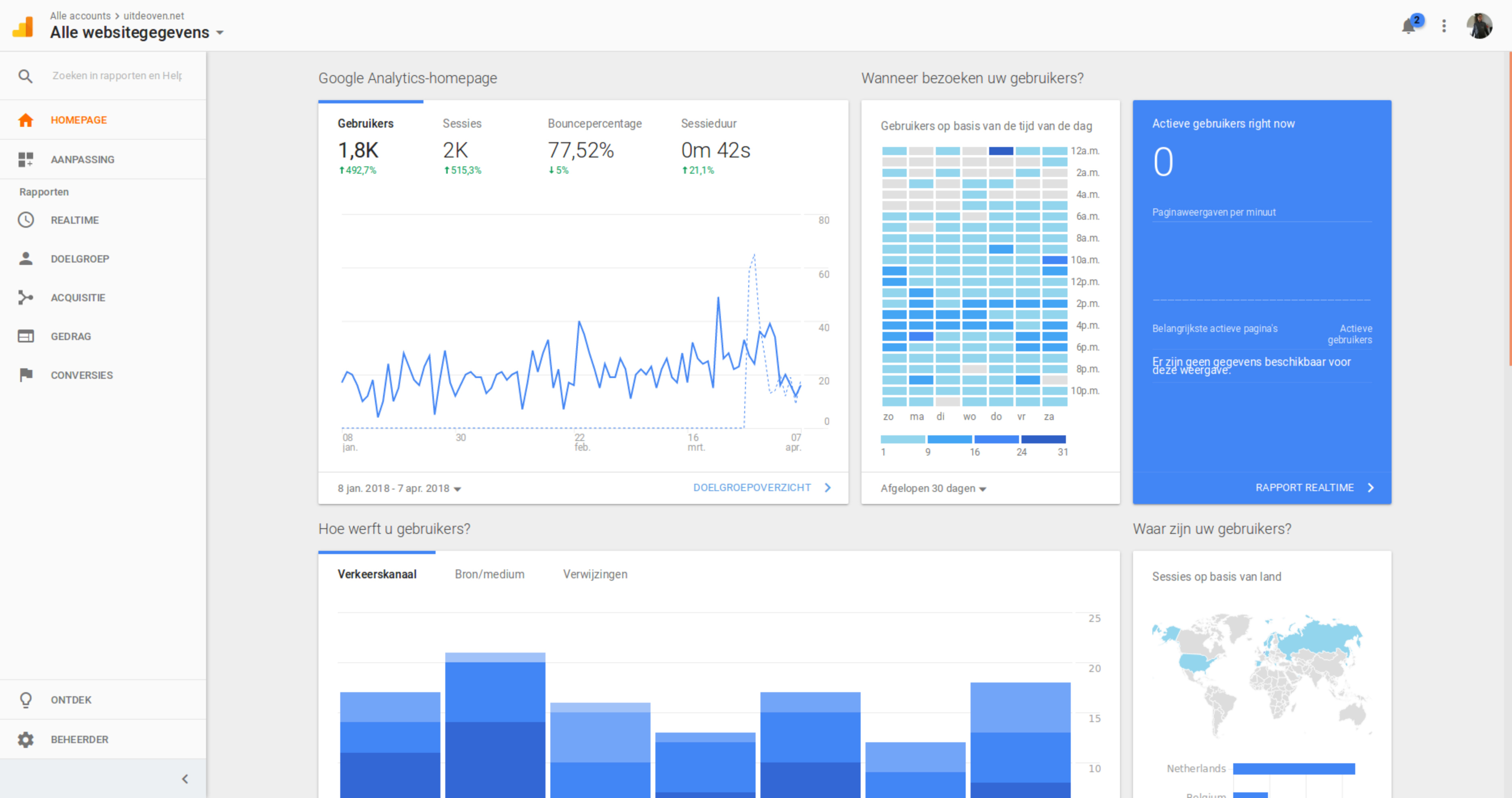1512x798 pixels.
Task: Click the Alle accounts breadcrumb
Action: pyautogui.click(x=80, y=16)
